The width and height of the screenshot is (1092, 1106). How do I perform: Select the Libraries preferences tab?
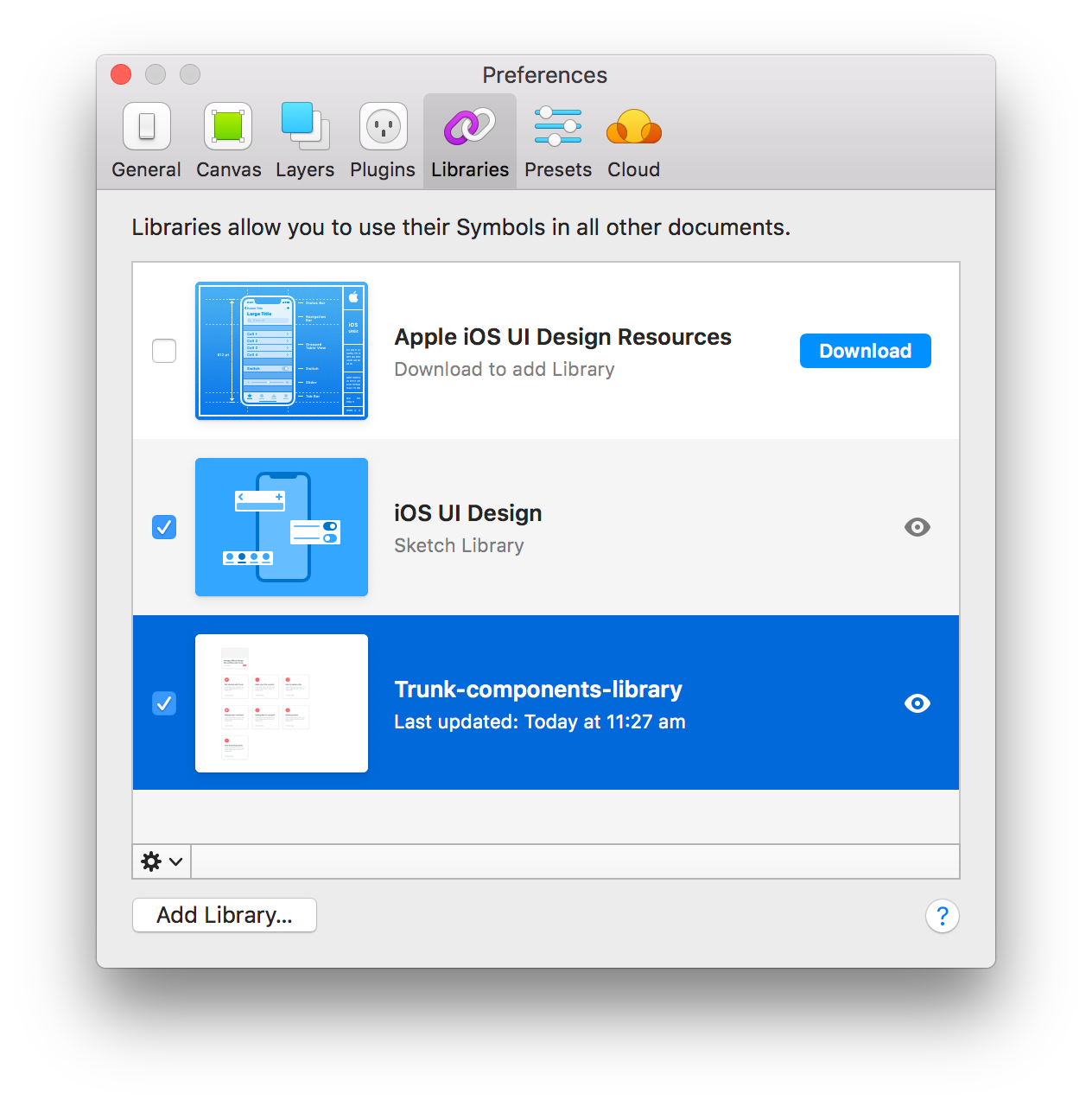point(470,142)
